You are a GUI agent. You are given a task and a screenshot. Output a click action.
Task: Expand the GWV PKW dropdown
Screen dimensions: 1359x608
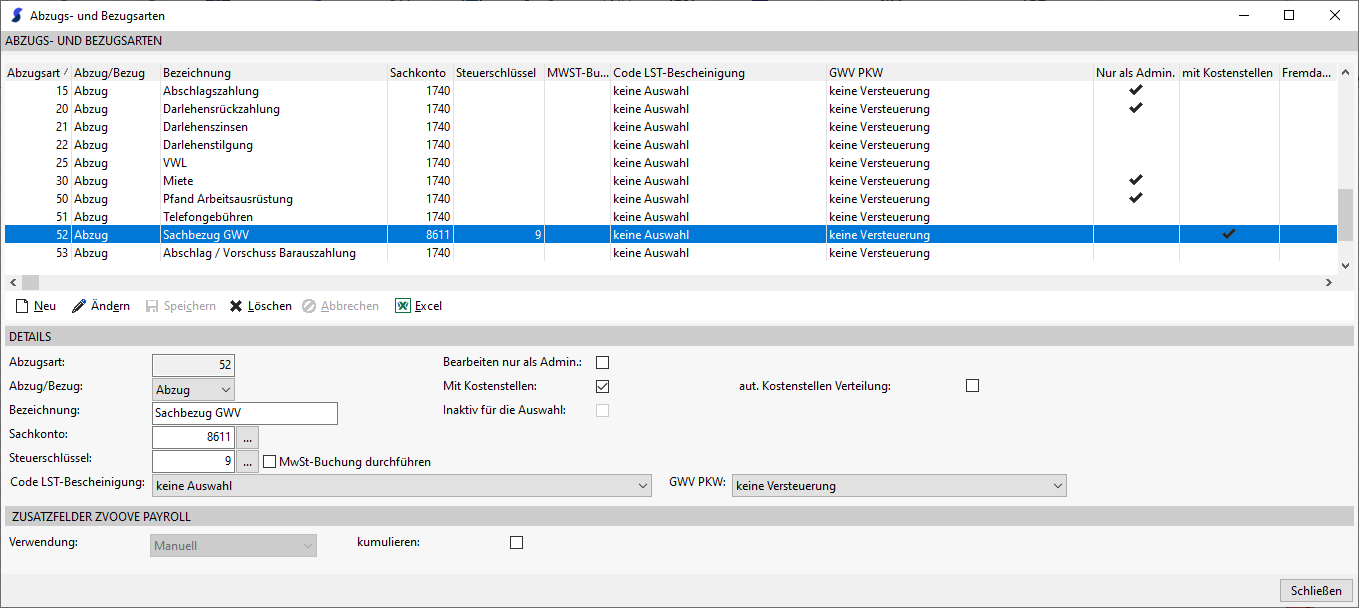(x=899, y=486)
